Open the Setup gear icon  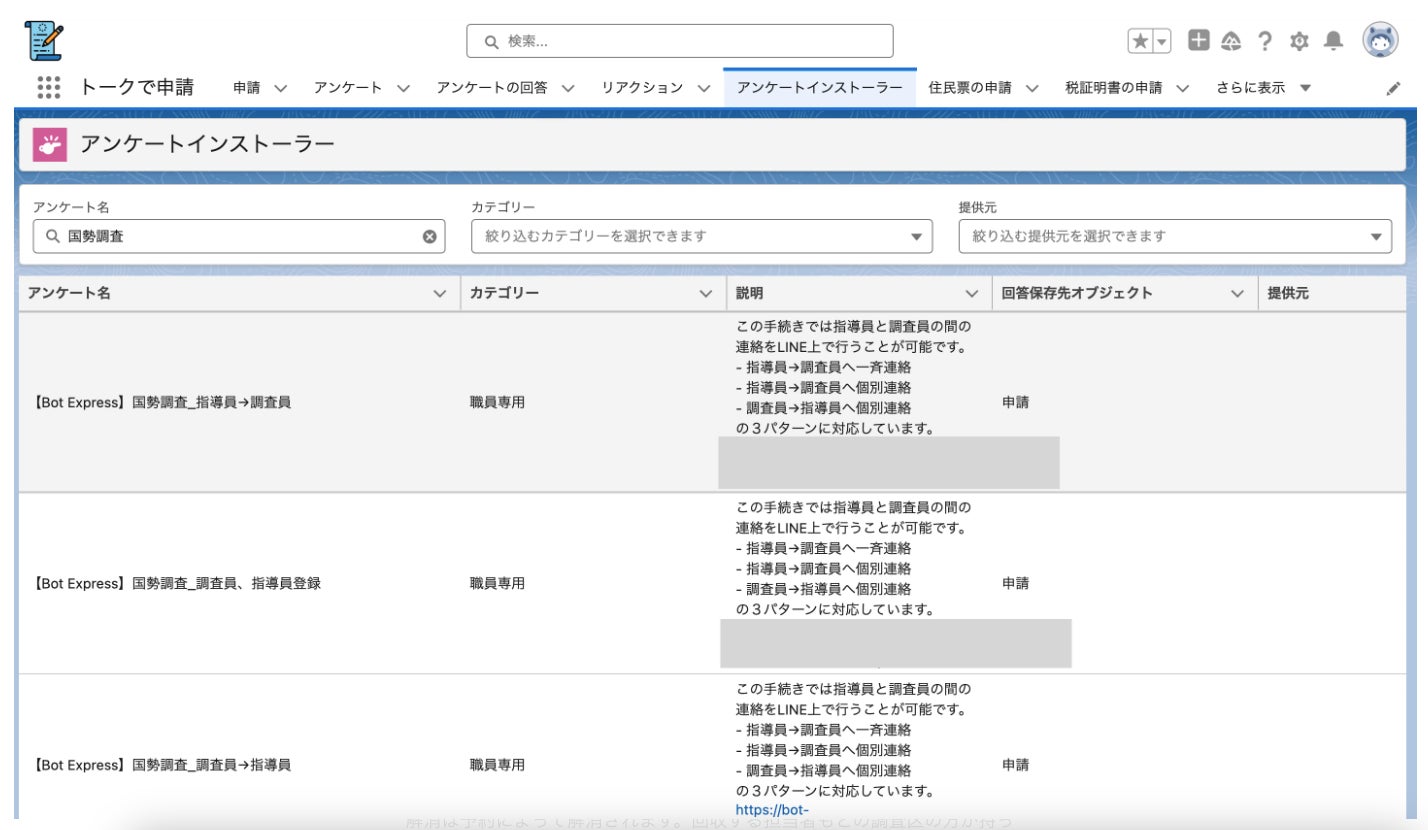1299,41
